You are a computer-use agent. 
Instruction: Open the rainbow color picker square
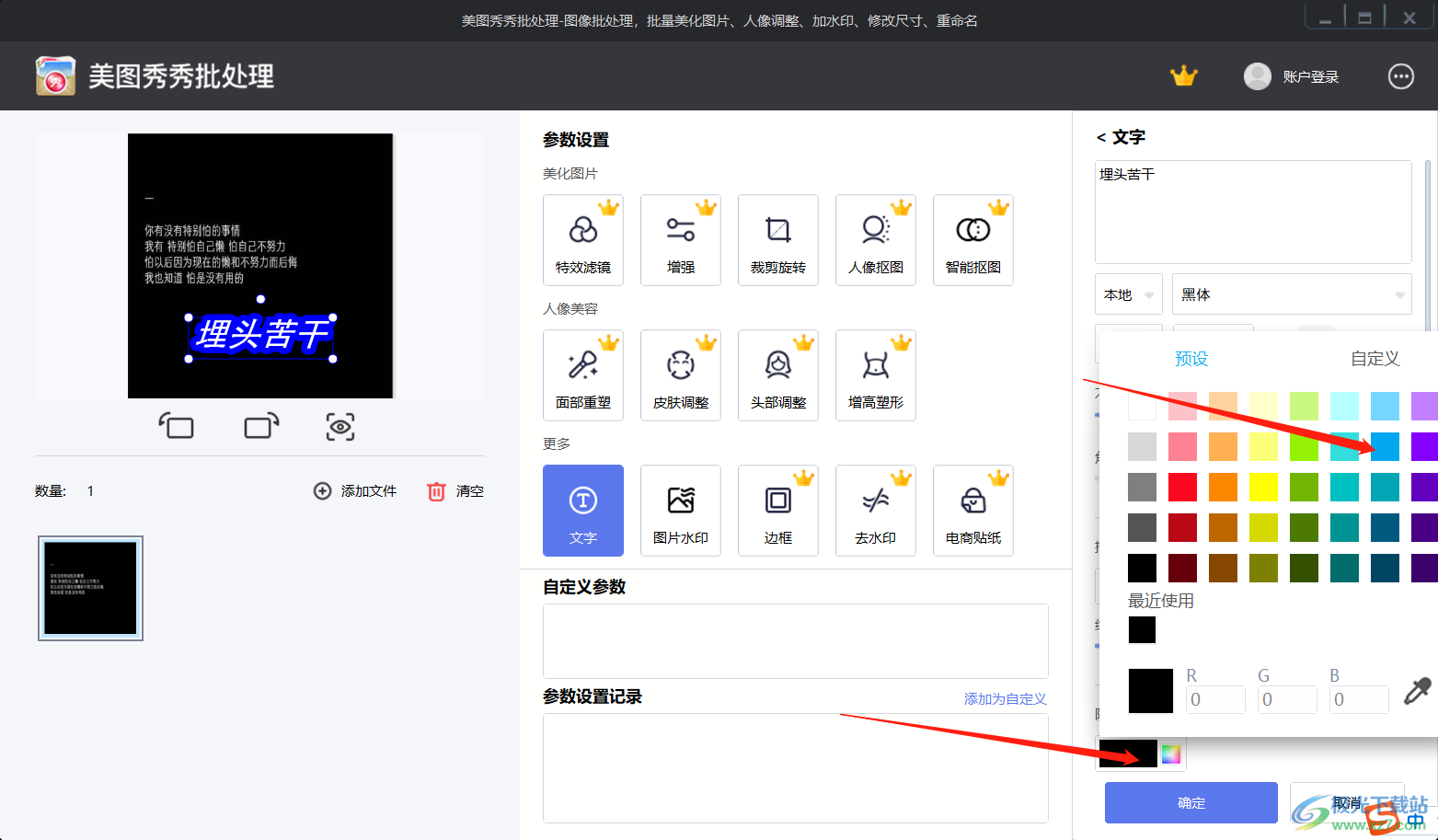[1170, 754]
